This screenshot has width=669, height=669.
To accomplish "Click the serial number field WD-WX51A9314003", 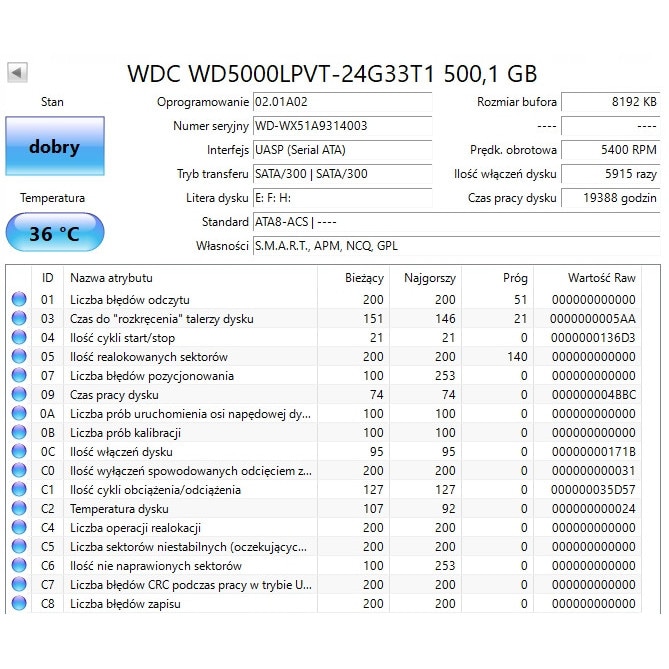I will pyautogui.click(x=341, y=126).
